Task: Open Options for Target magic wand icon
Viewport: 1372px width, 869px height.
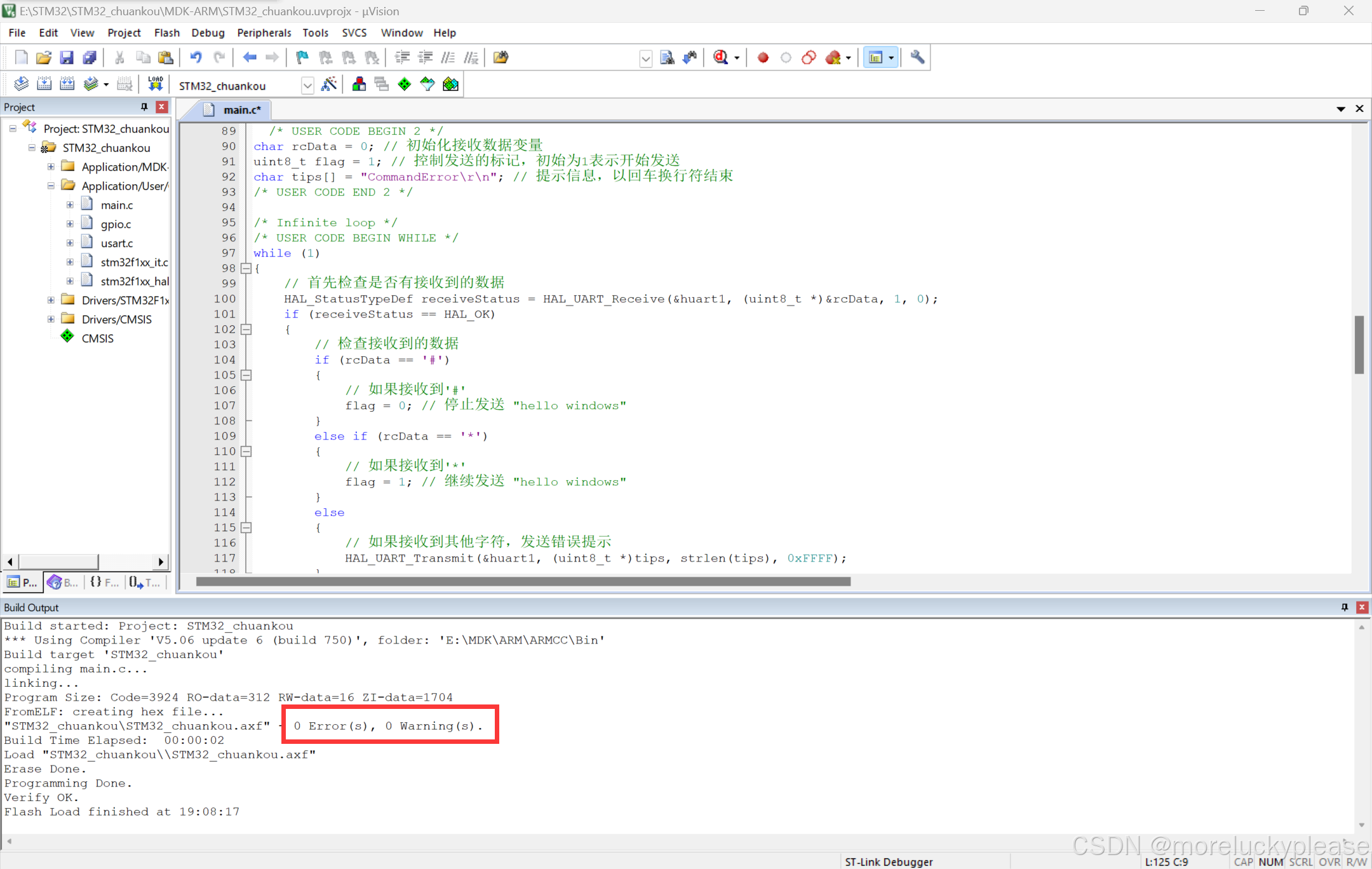Action: tap(329, 84)
